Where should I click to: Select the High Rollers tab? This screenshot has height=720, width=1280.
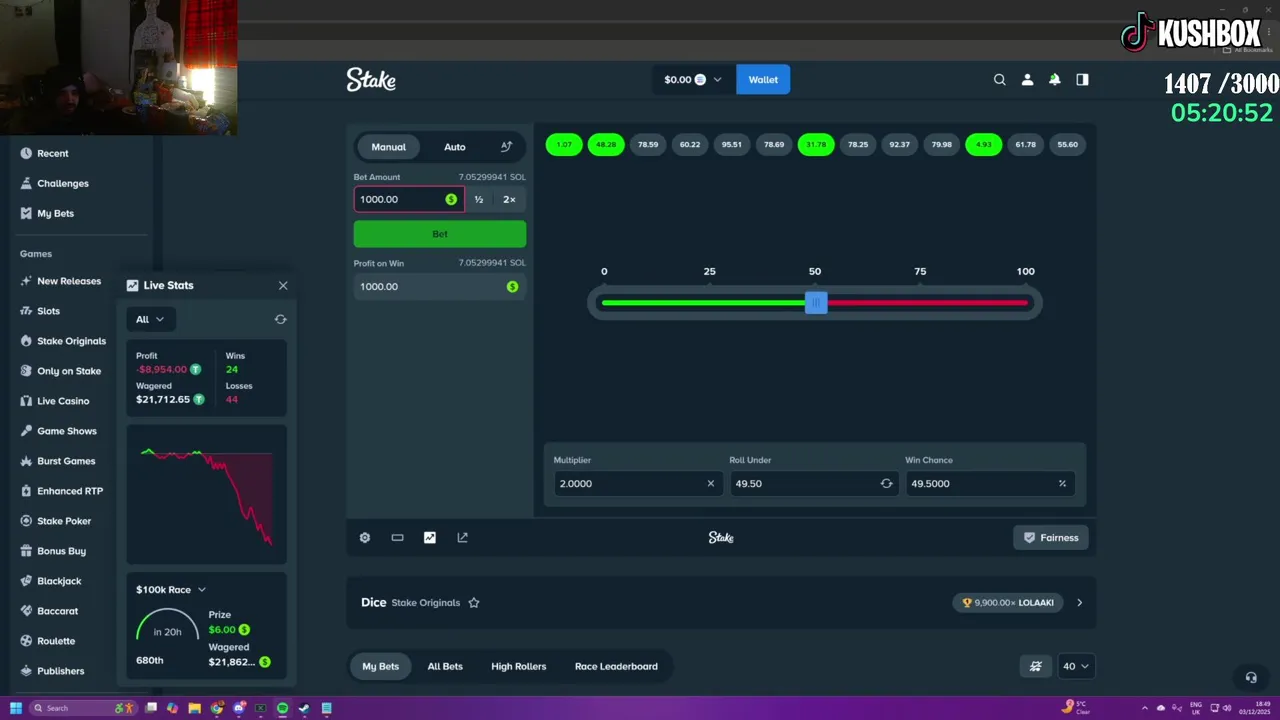[519, 666]
